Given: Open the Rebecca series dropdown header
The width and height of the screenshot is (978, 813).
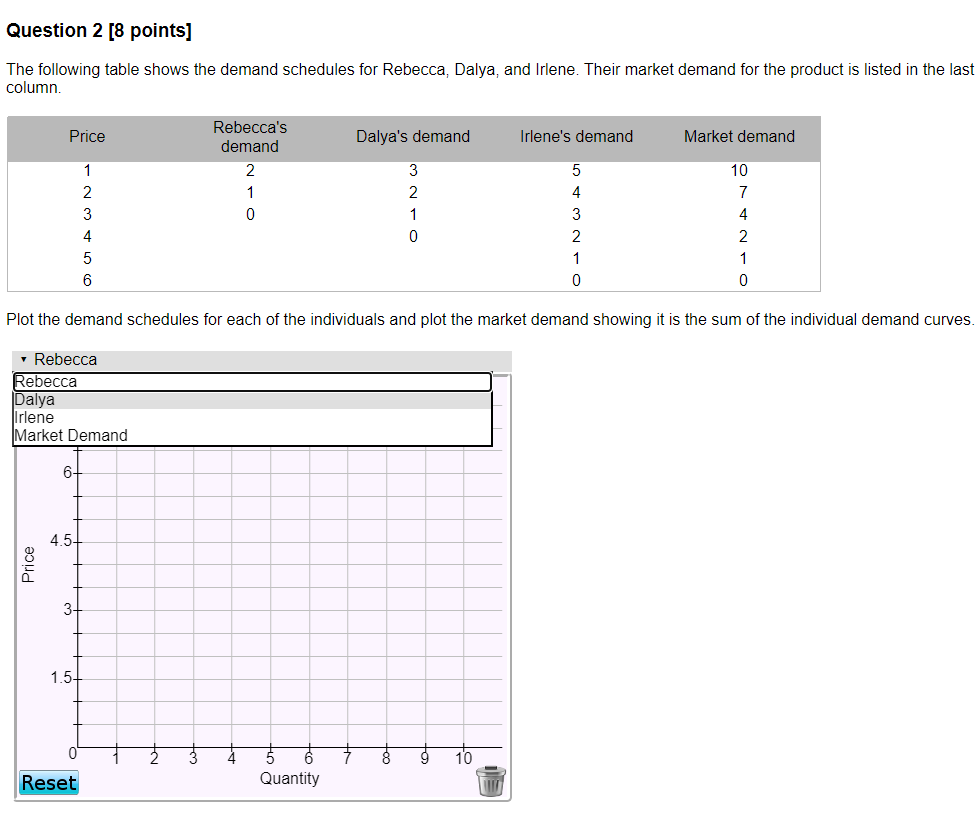Looking at the screenshot, I should [262, 359].
